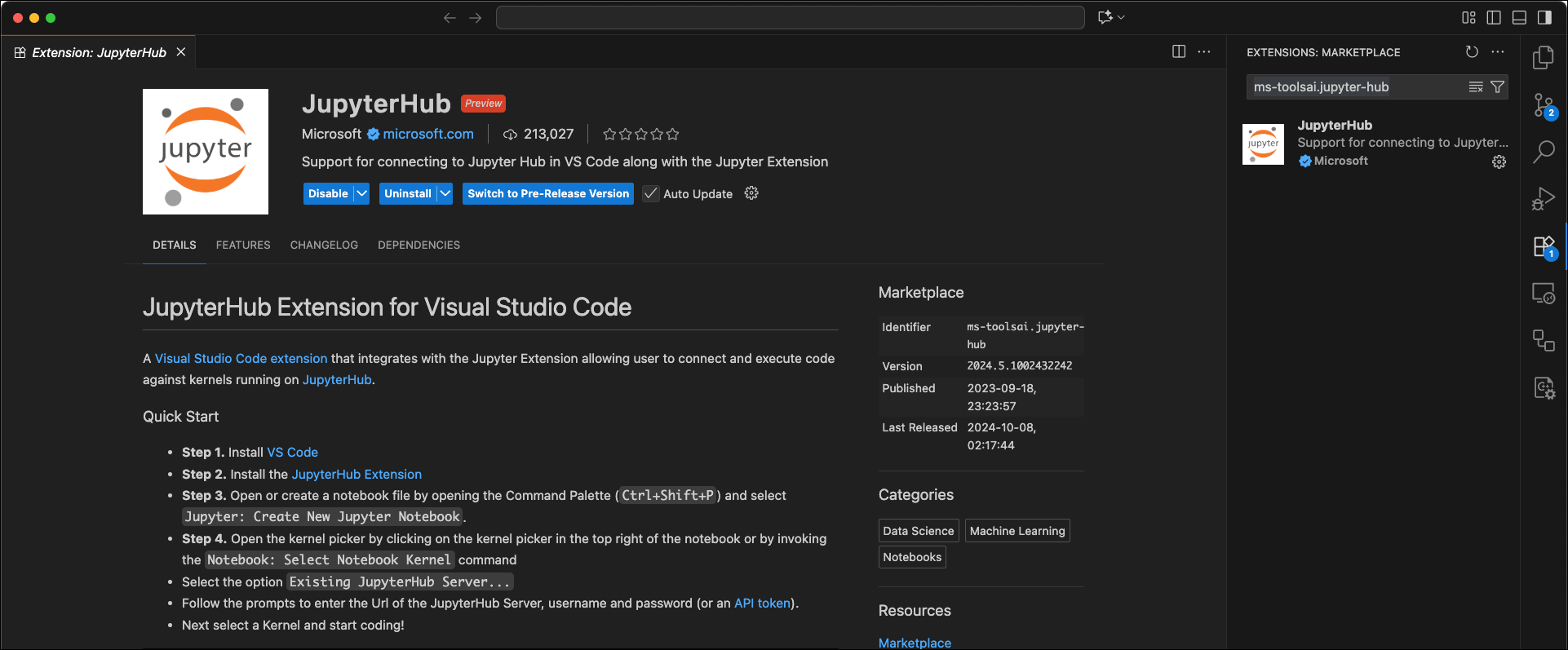Open the bottom document-gear activity bar icon
1568x650 pixels.
pos(1544,387)
